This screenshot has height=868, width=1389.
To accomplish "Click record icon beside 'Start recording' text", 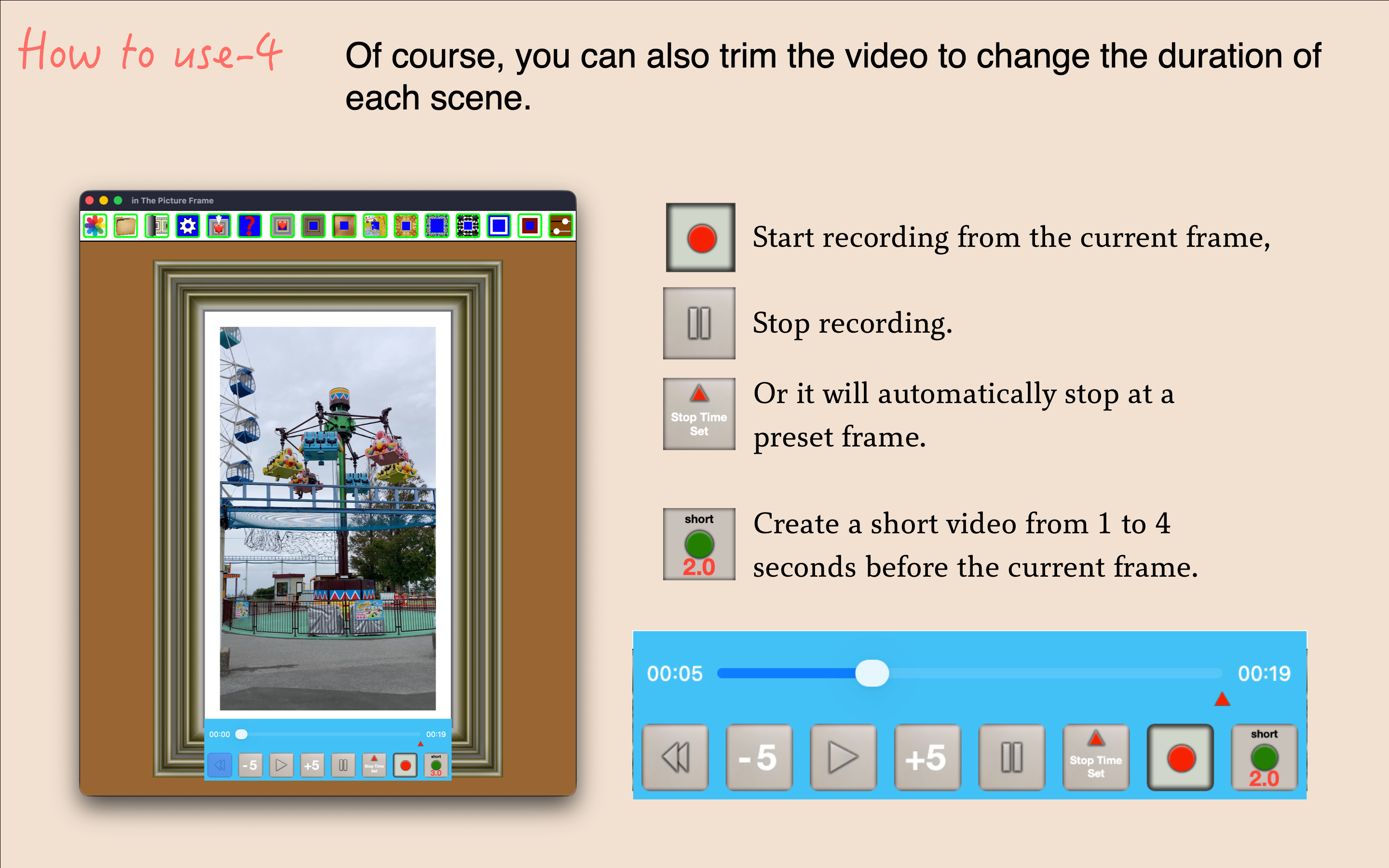I will pos(700,237).
